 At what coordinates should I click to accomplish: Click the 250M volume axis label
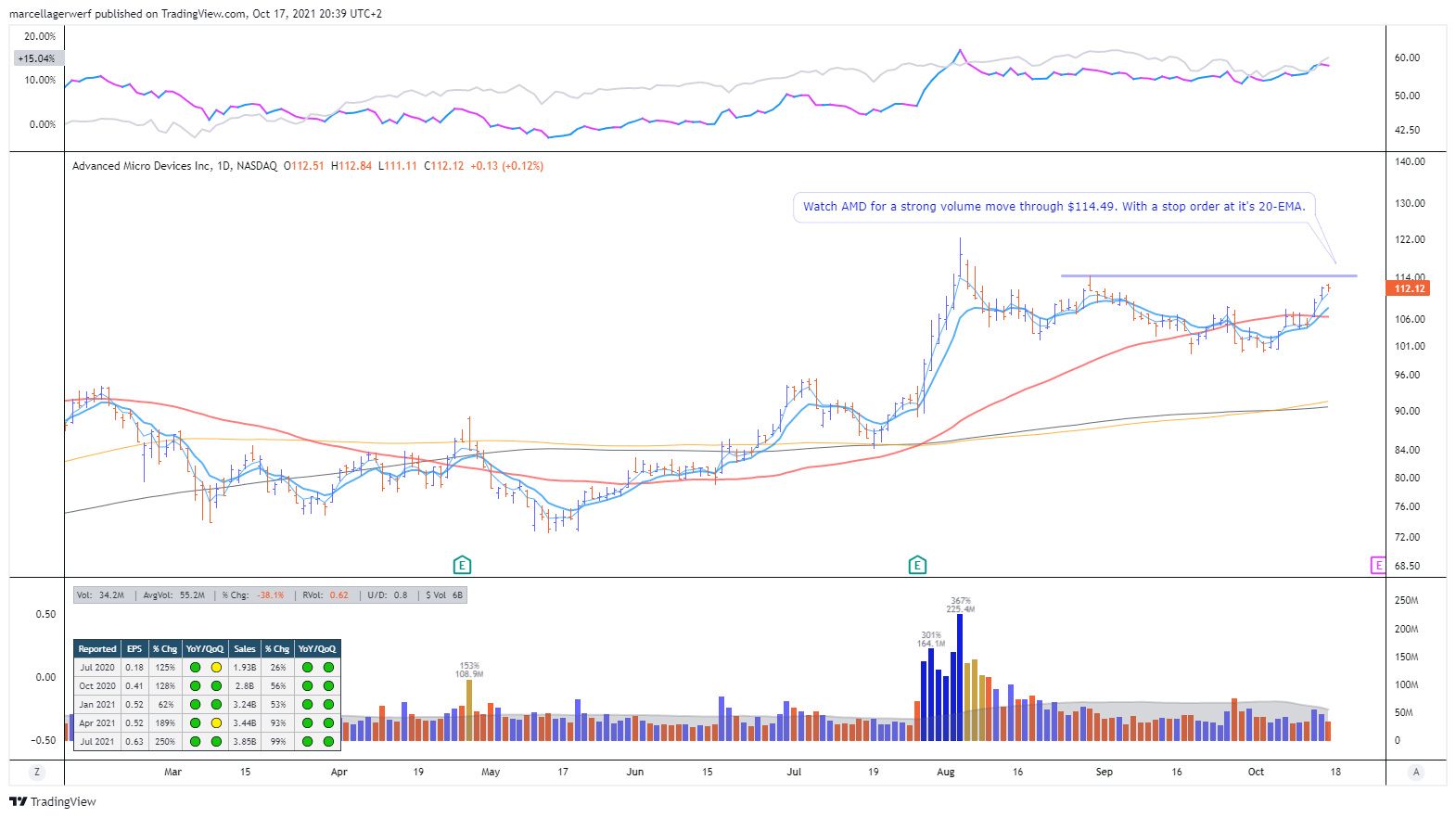click(1406, 600)
